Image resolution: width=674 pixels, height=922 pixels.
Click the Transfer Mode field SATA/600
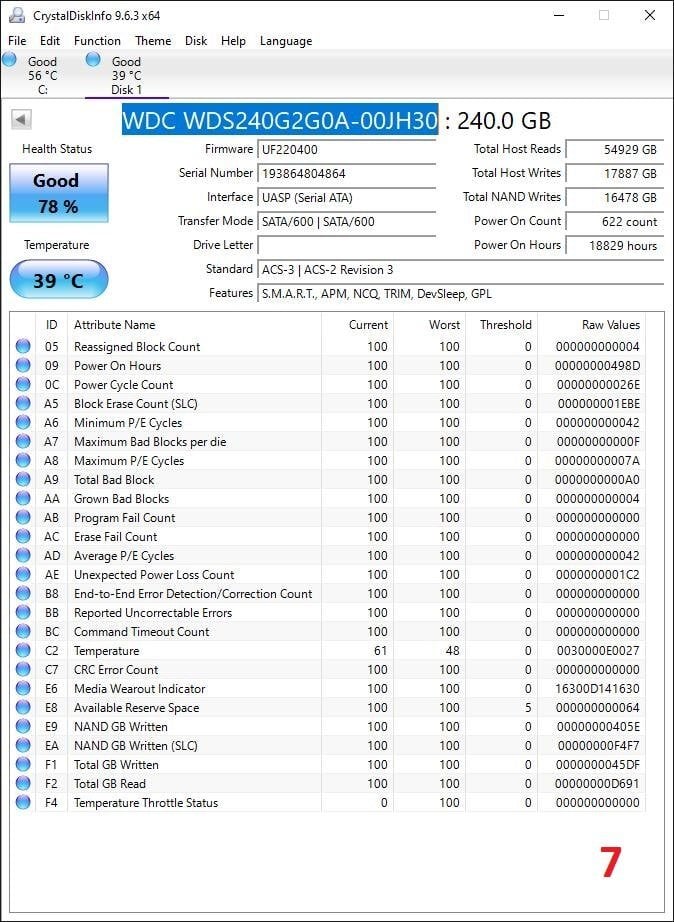click(x=346, y=222)
